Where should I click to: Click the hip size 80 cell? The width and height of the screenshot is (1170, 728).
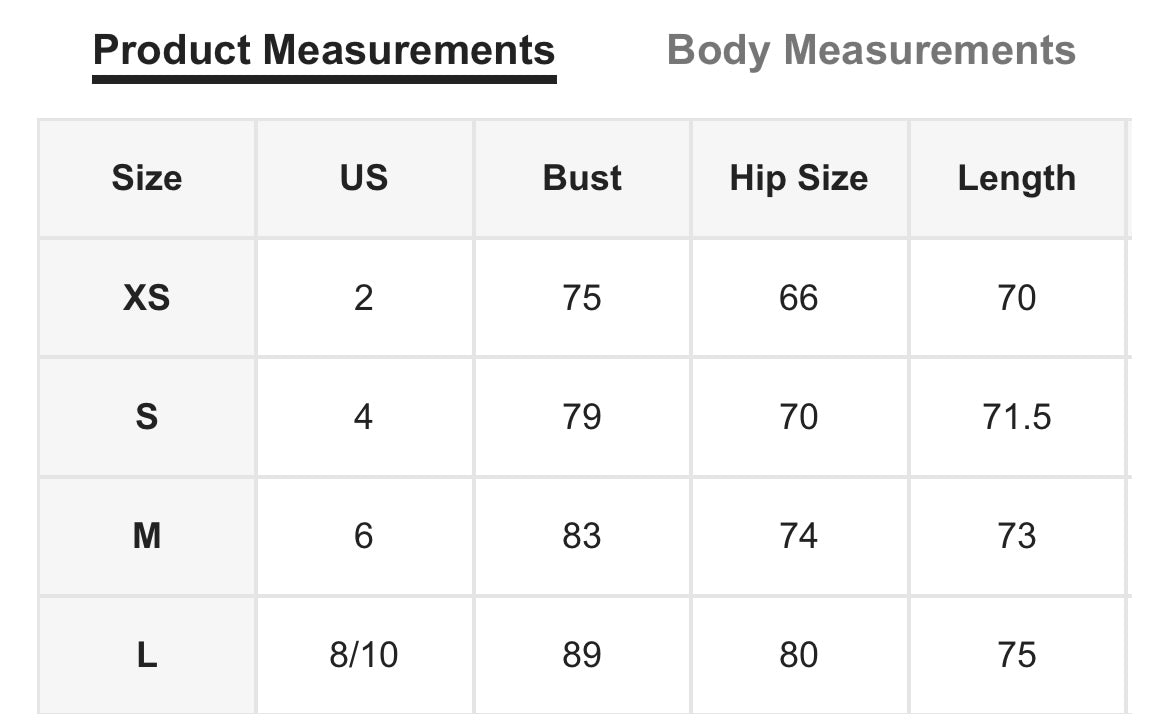click(799, 656)
